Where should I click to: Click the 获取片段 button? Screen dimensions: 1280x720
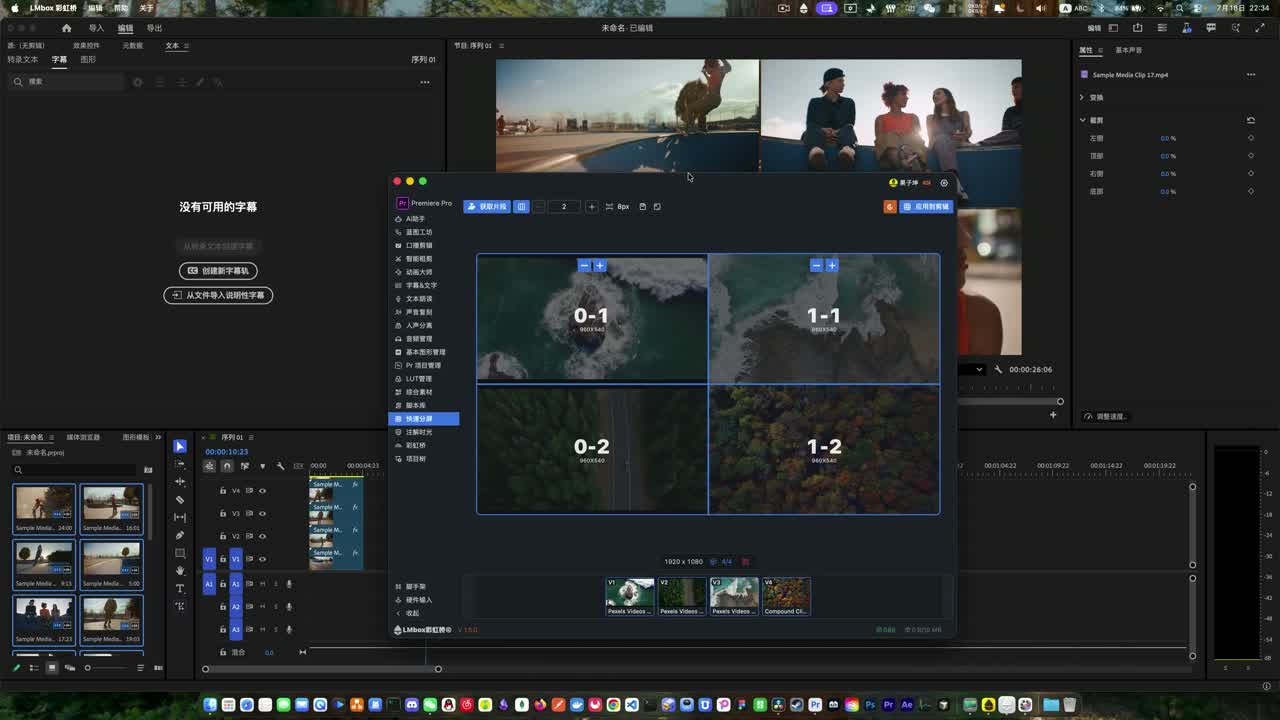[x=487, y=207]
